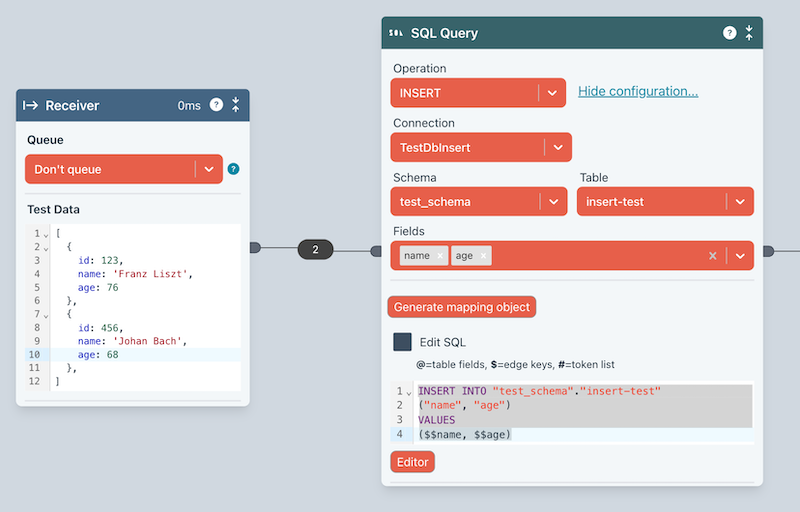
Task: Click the Hide configuration link
Action: click(638, 92)
